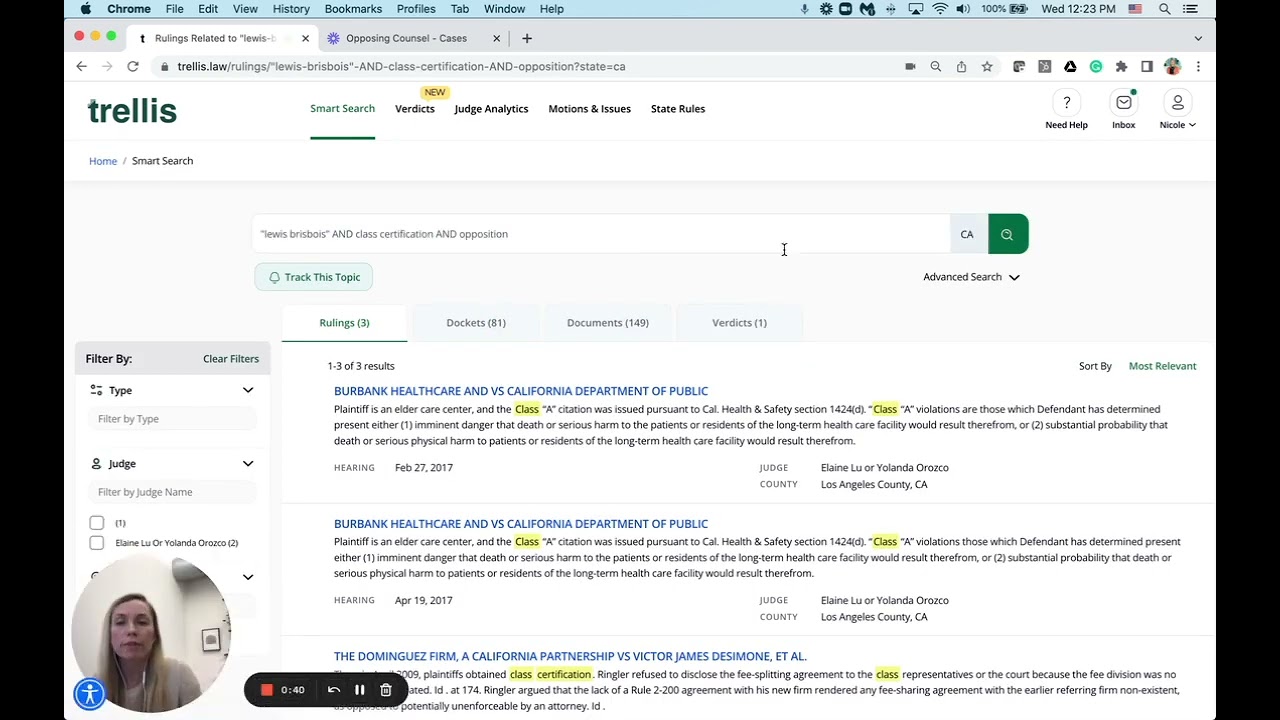The width and height of the screenshot is (1280, 720).
Task: Pause the screen recording
Action: pyautogui.click(x=360, y=690)
